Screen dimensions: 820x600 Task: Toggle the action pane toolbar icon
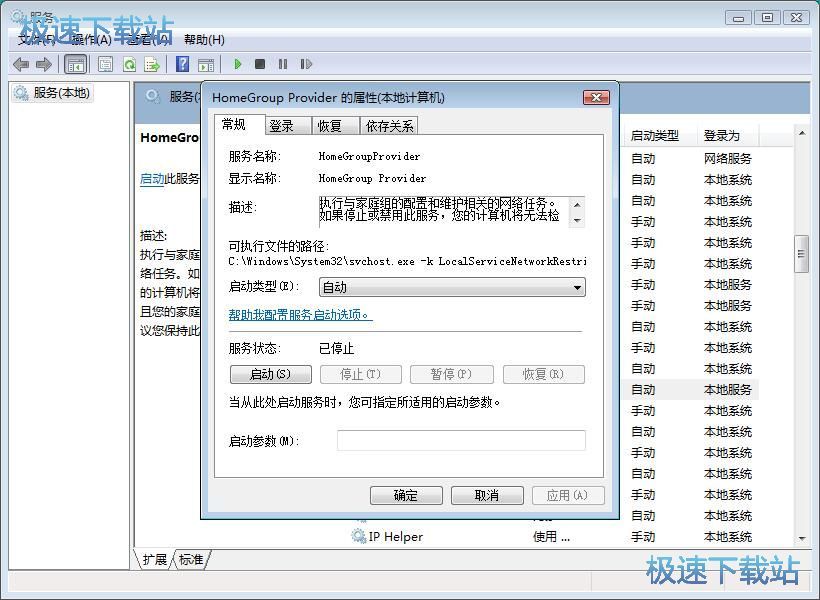coord(206,64)
